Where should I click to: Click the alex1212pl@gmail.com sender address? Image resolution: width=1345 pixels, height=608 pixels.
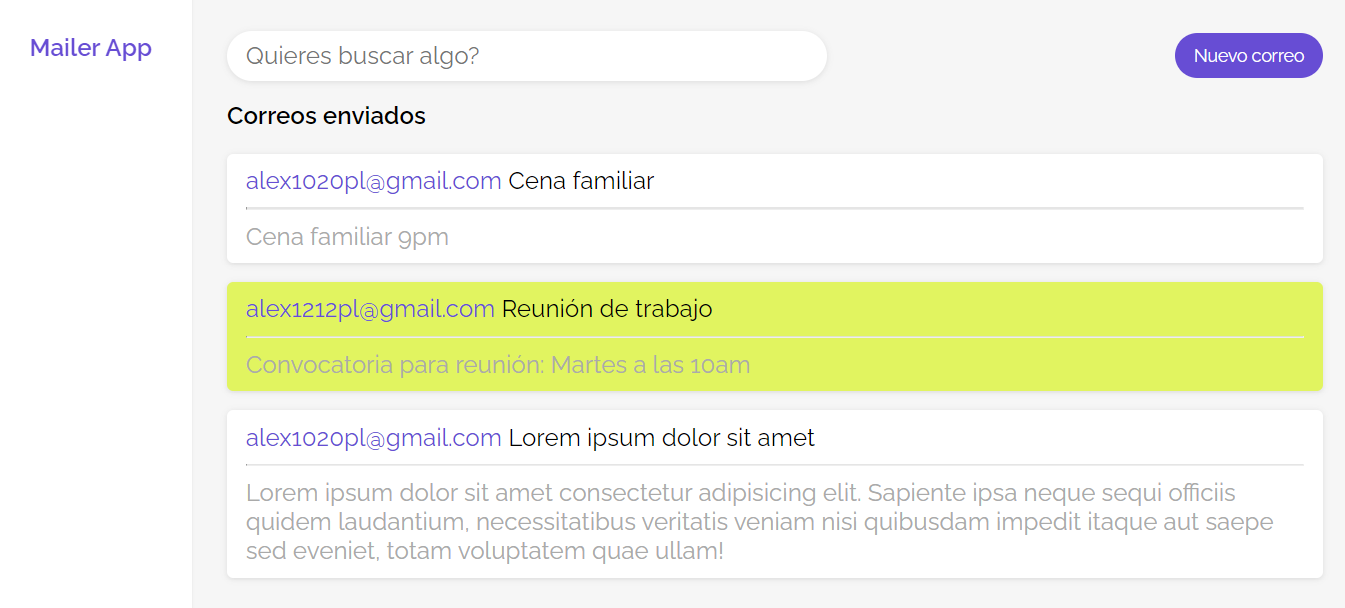[x=370, y=309]
